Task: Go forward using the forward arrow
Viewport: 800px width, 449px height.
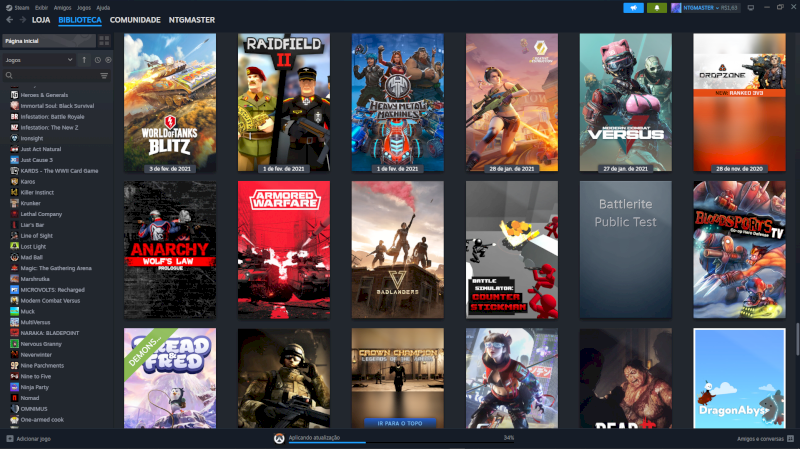Action: (22, 20)
